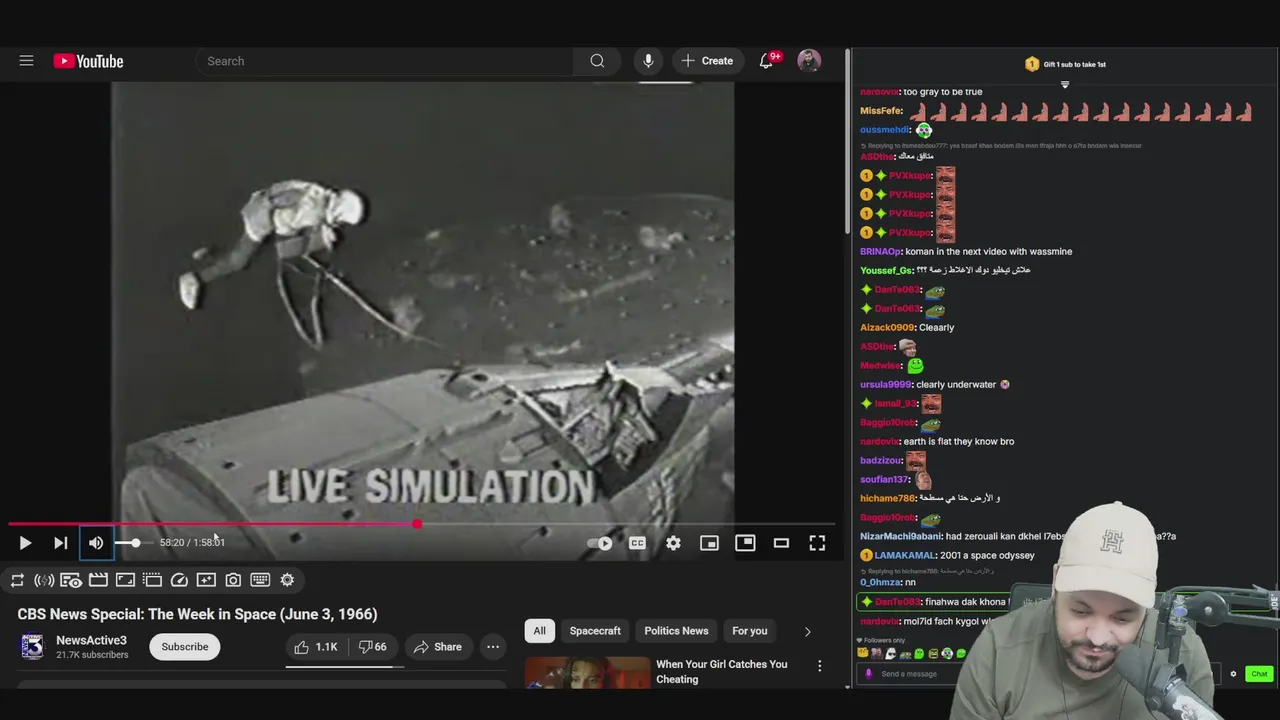The height and width of the screenshot is (720, 1280).
Task: Click the first yellow emote in emote bar
Action: tap(863, 654)
